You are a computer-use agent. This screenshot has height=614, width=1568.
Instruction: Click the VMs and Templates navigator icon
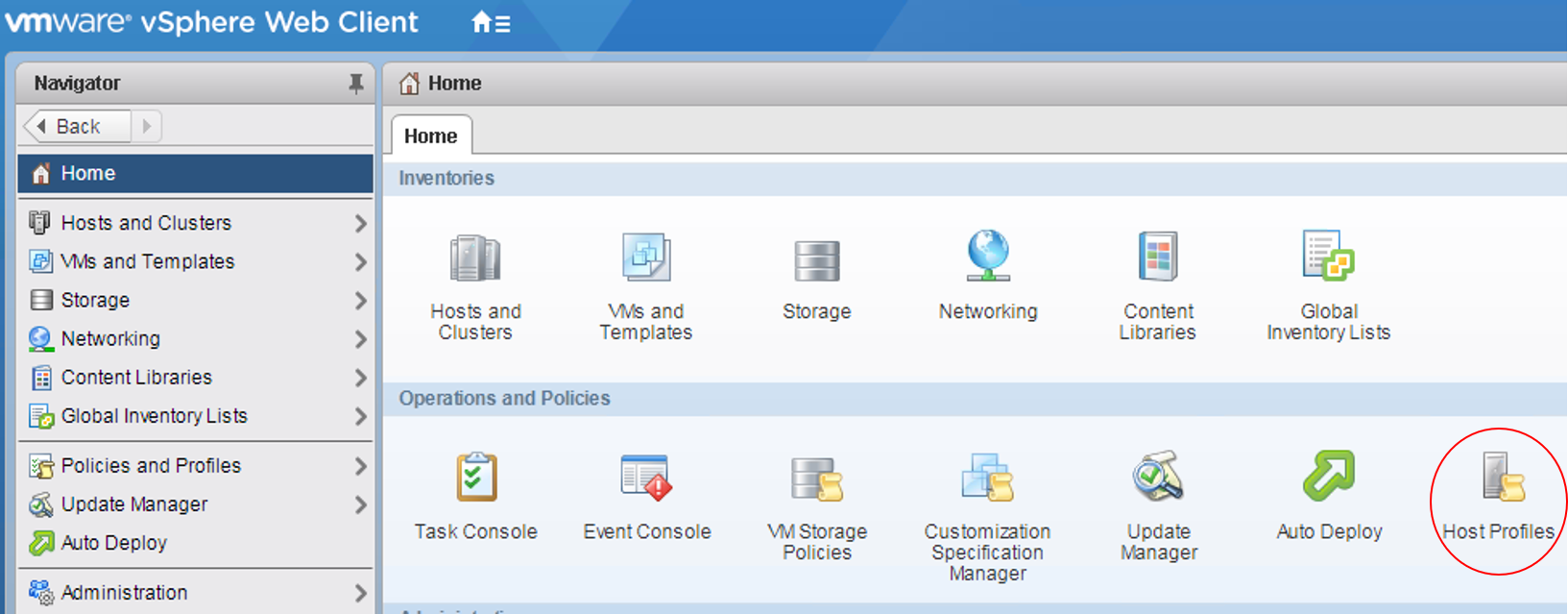40,261
